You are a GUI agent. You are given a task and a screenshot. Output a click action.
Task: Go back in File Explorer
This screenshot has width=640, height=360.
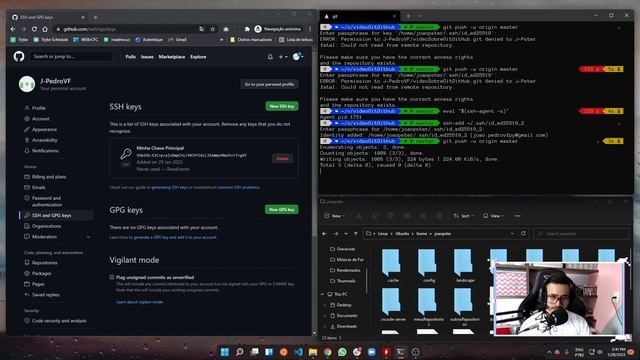click(324, 233)
